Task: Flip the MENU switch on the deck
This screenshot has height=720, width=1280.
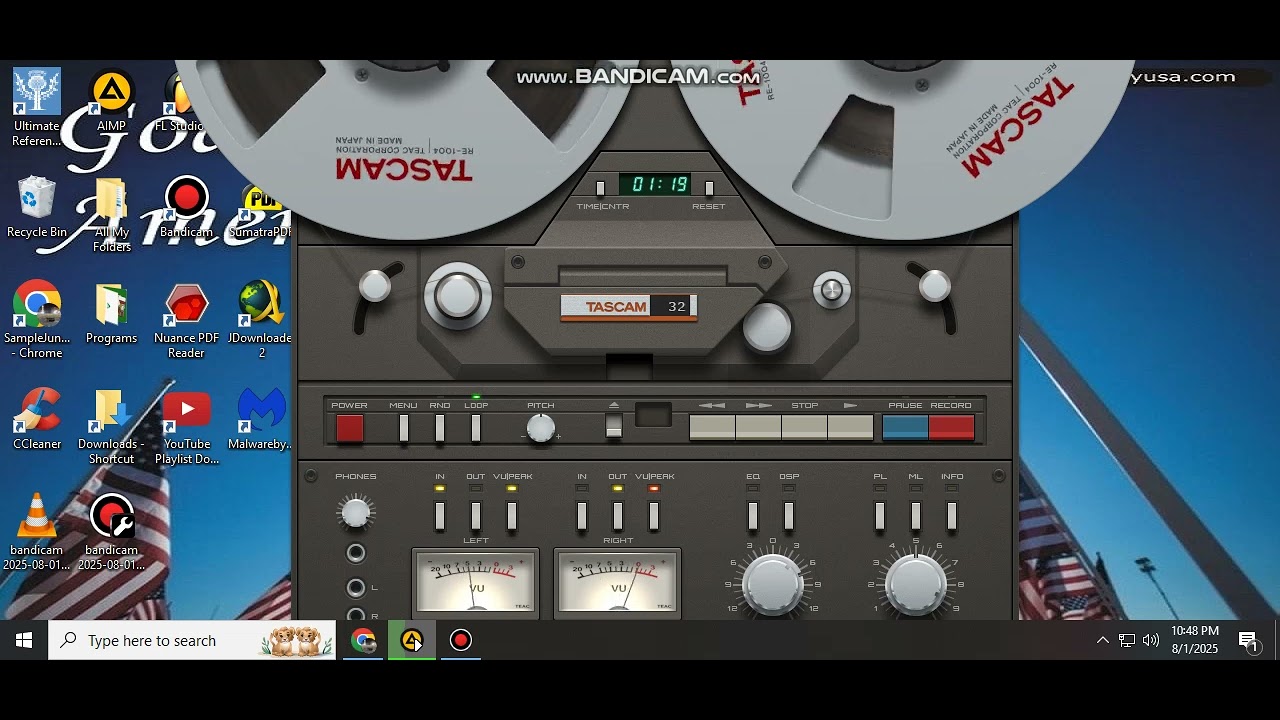Action: 404,428
